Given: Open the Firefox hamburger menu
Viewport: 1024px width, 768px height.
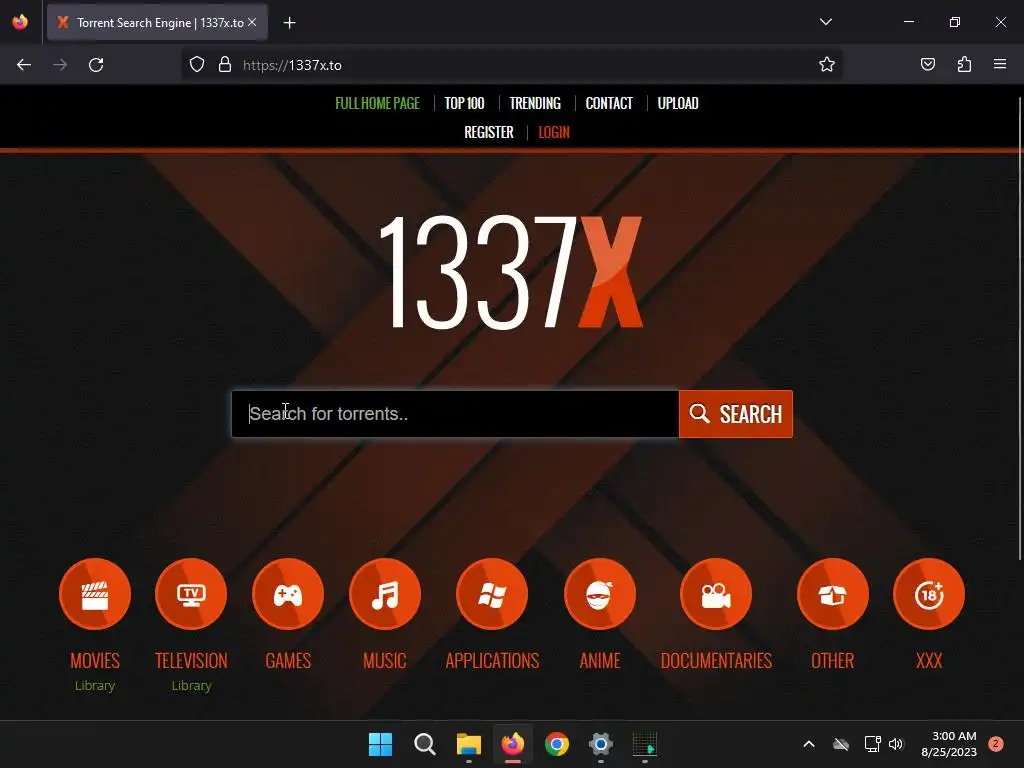Looking at the screenshot, I should coord(1000,64).
